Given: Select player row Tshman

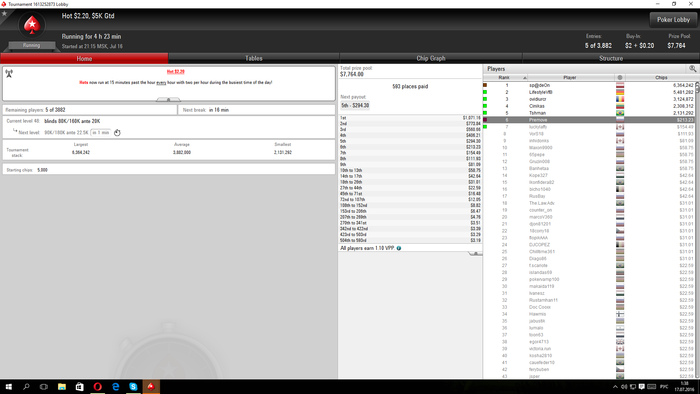Looking at the screenshot, I should coord(589,113).
